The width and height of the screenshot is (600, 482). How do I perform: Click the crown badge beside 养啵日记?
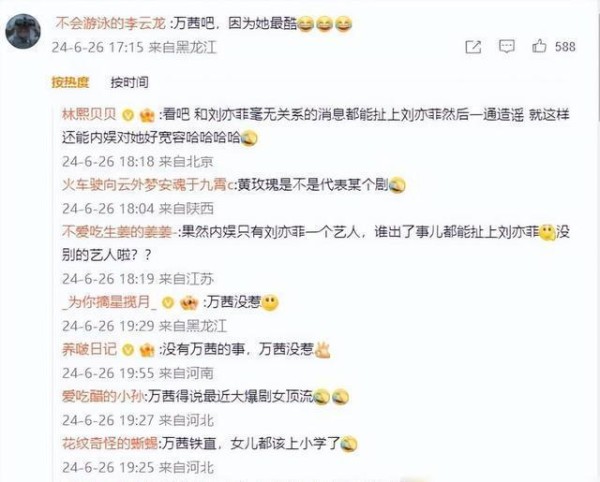(x=147, y=350)
